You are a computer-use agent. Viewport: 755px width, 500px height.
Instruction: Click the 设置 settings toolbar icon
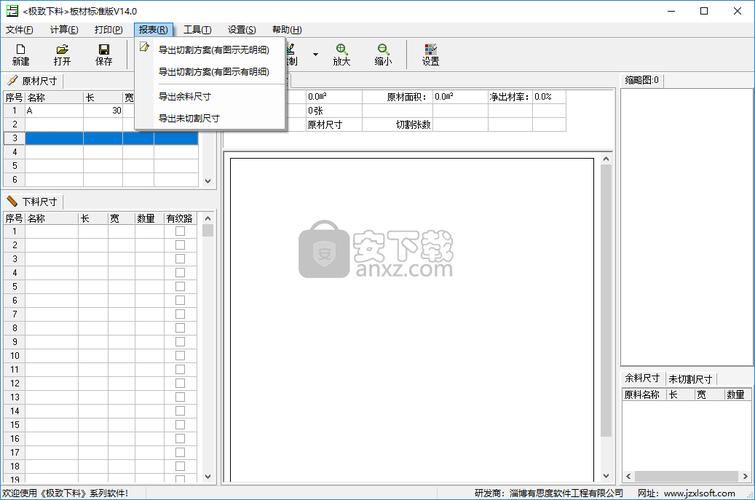(430, 54)
